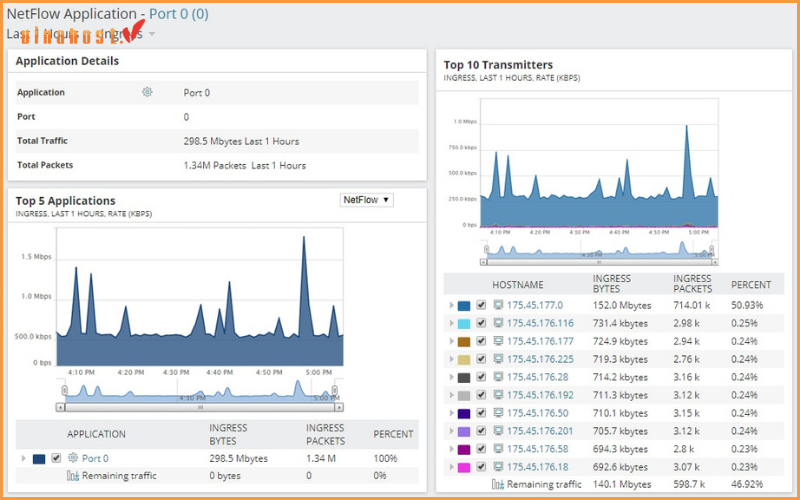The width and height of the screenshot is (800, 500).
Task: Click the host icon next to 175.45.176.18
Action: tap(498, 467)
